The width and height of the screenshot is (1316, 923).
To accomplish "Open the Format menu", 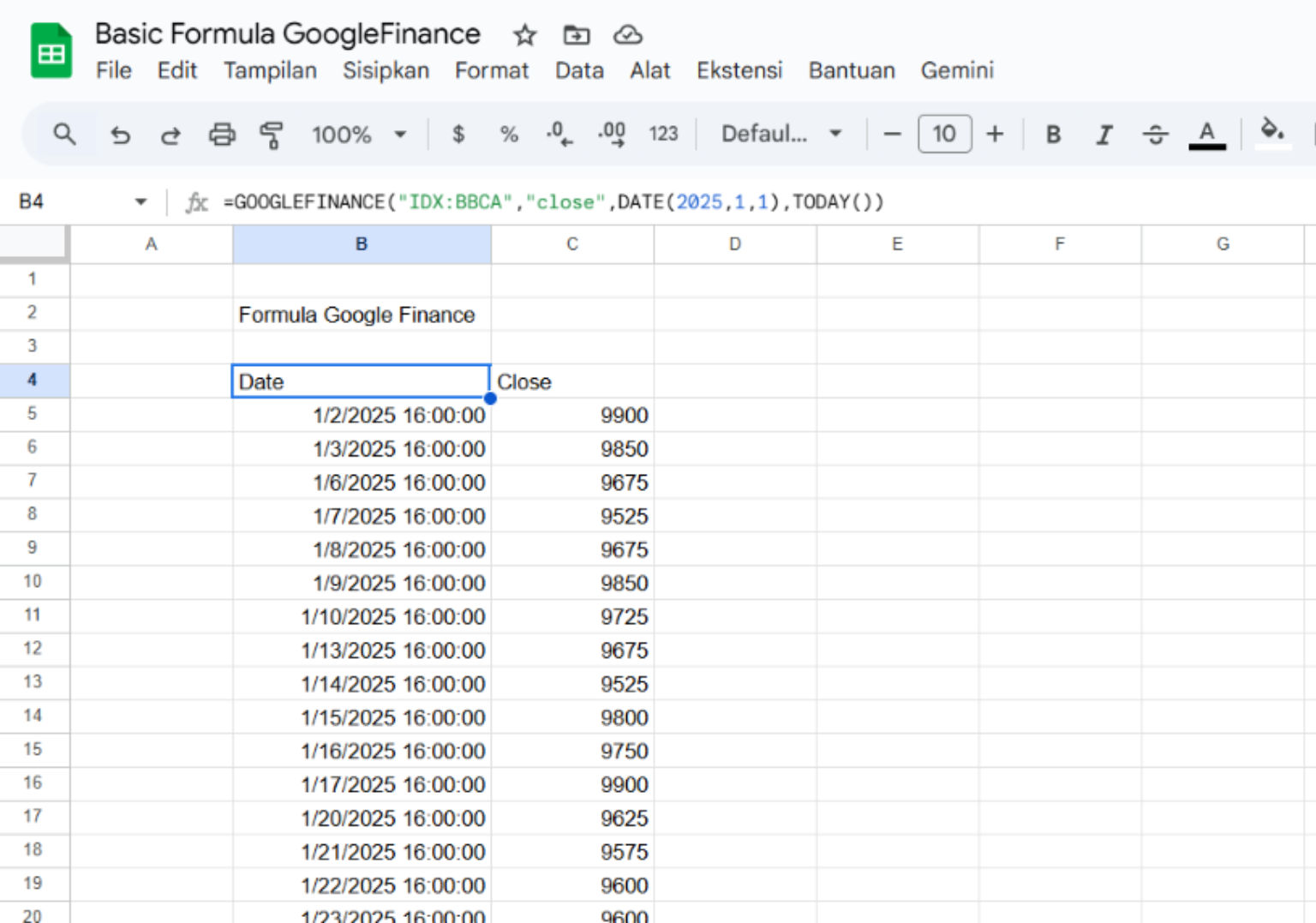I will coord(492,70).
